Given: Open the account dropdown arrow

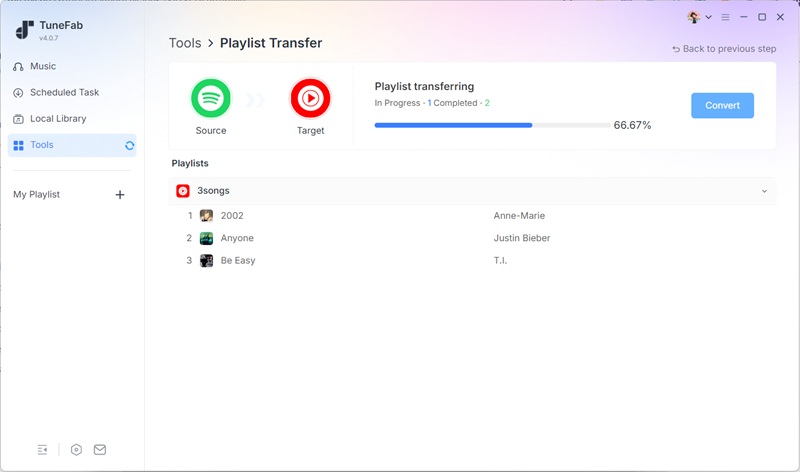Looking at the screenshot, I should click(x=708, y=17).
